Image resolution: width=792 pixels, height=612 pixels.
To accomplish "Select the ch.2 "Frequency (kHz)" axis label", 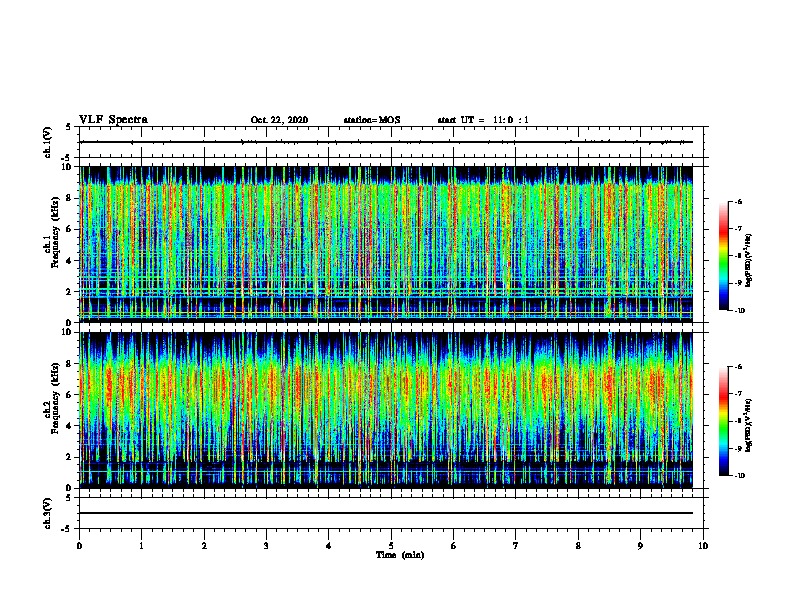I will tap(55, 398).
